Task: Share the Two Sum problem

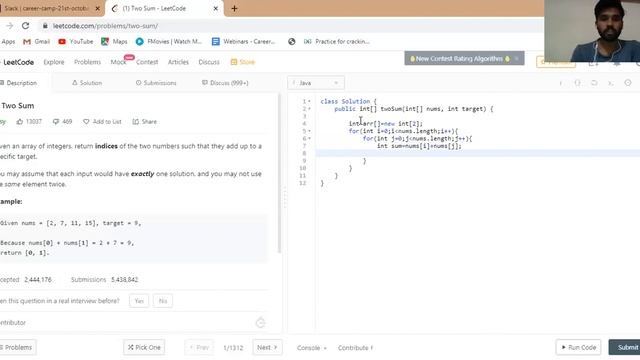Action: click(x=144, y=122)
